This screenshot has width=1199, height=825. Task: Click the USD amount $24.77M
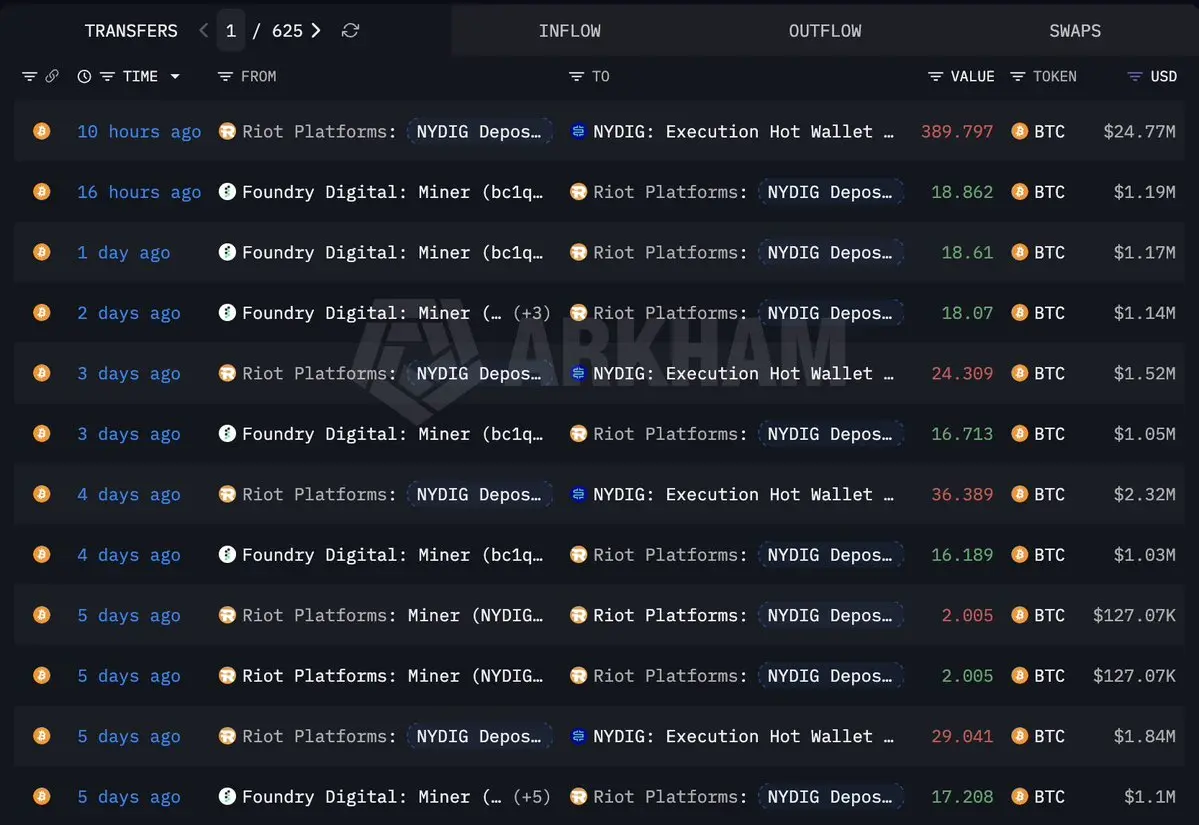pyautogui.click(x=1139, y=132)
